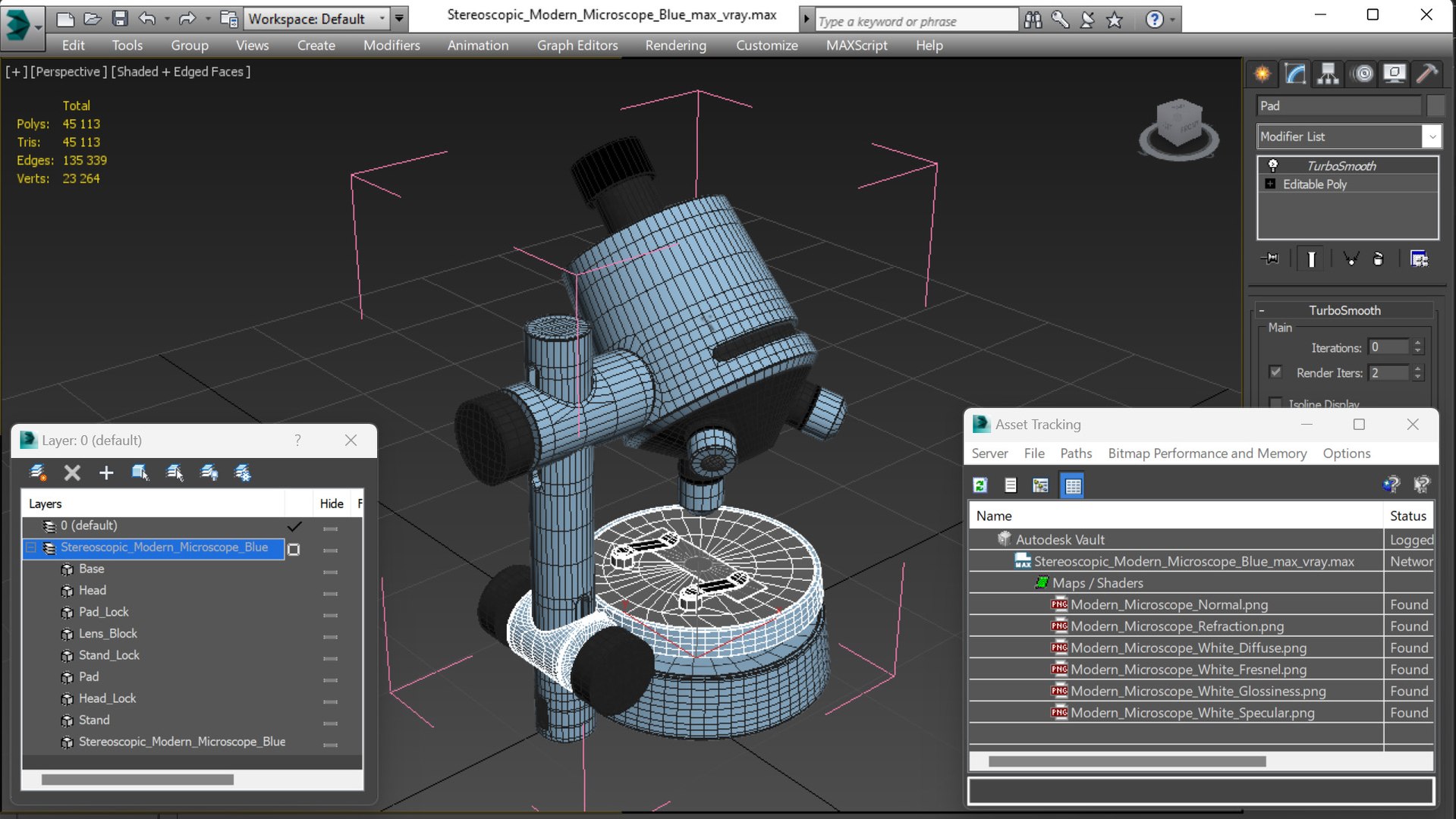
Task: Toggle the Render Iters checkbox
Action: point(1275,372)
